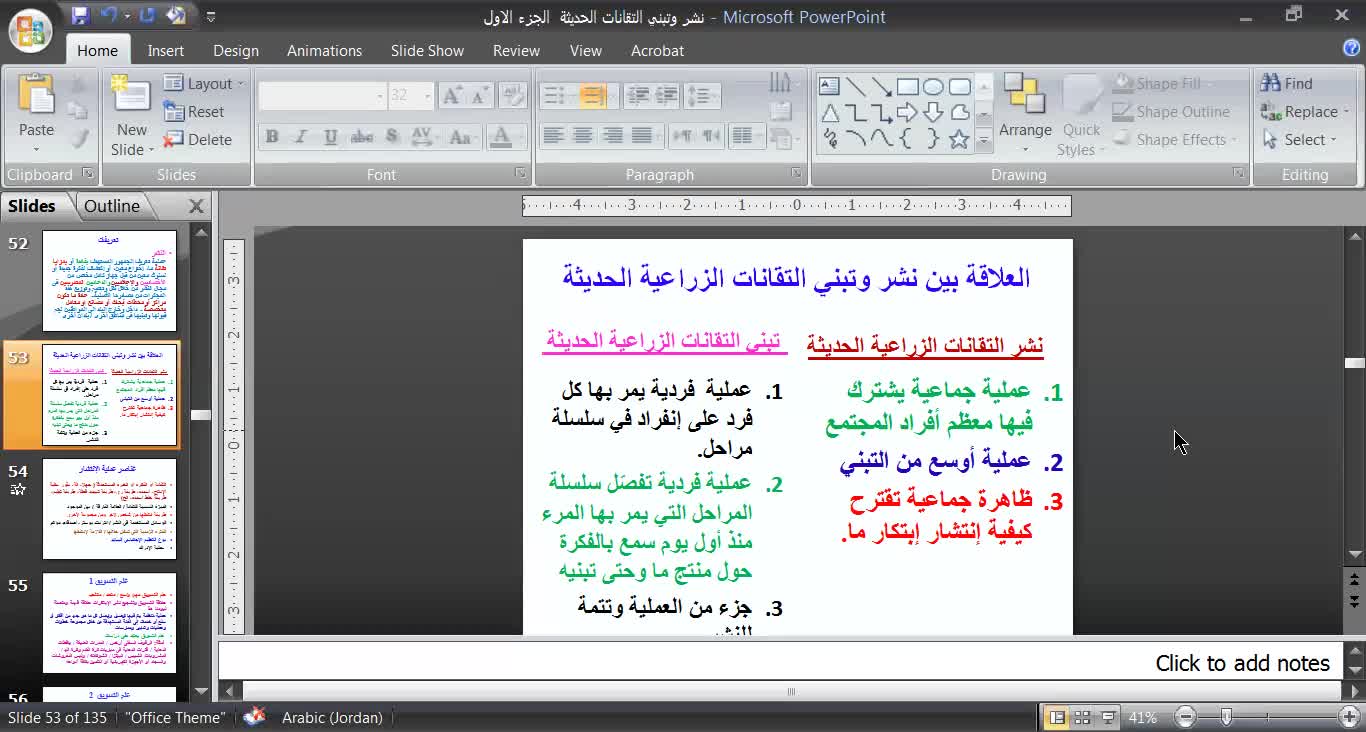Toggle Bold formatting
1366x732 pixels.
[x=271, y=137]
